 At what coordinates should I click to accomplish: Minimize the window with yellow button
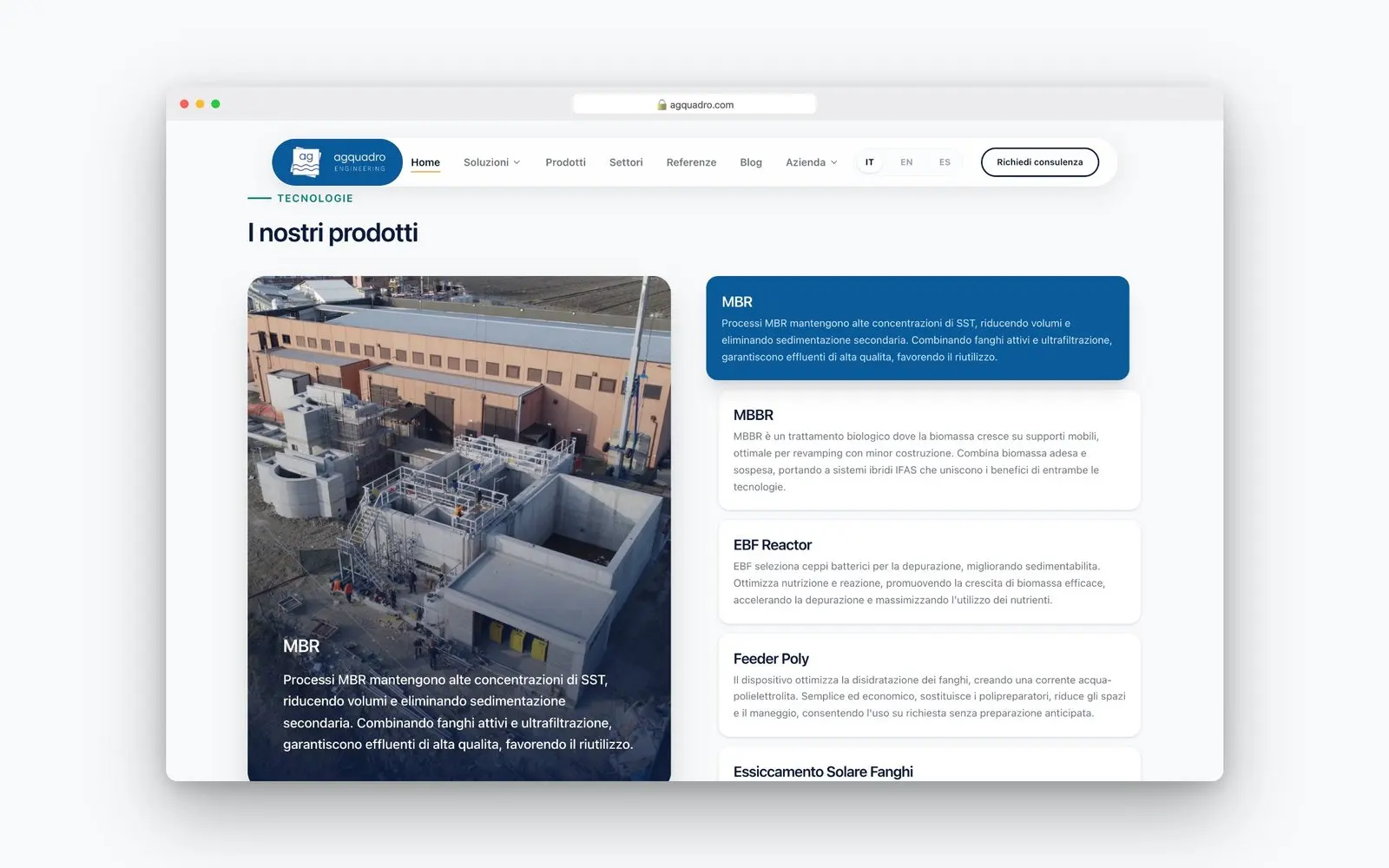coord(200,104)
